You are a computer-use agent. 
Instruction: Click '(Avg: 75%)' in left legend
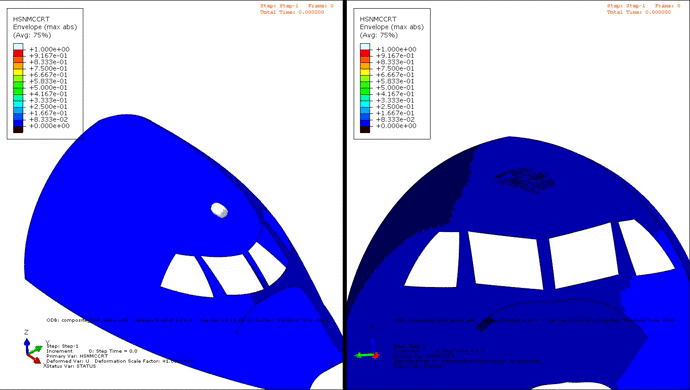(x=32, y=35)
